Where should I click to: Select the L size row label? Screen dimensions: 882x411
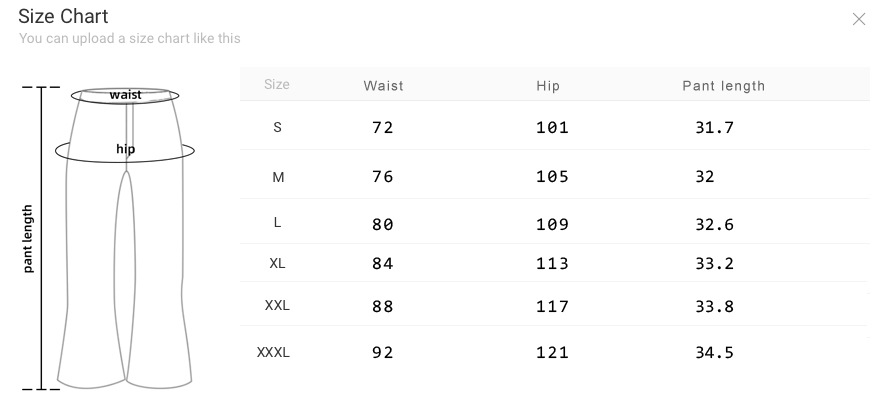point(277,222)
